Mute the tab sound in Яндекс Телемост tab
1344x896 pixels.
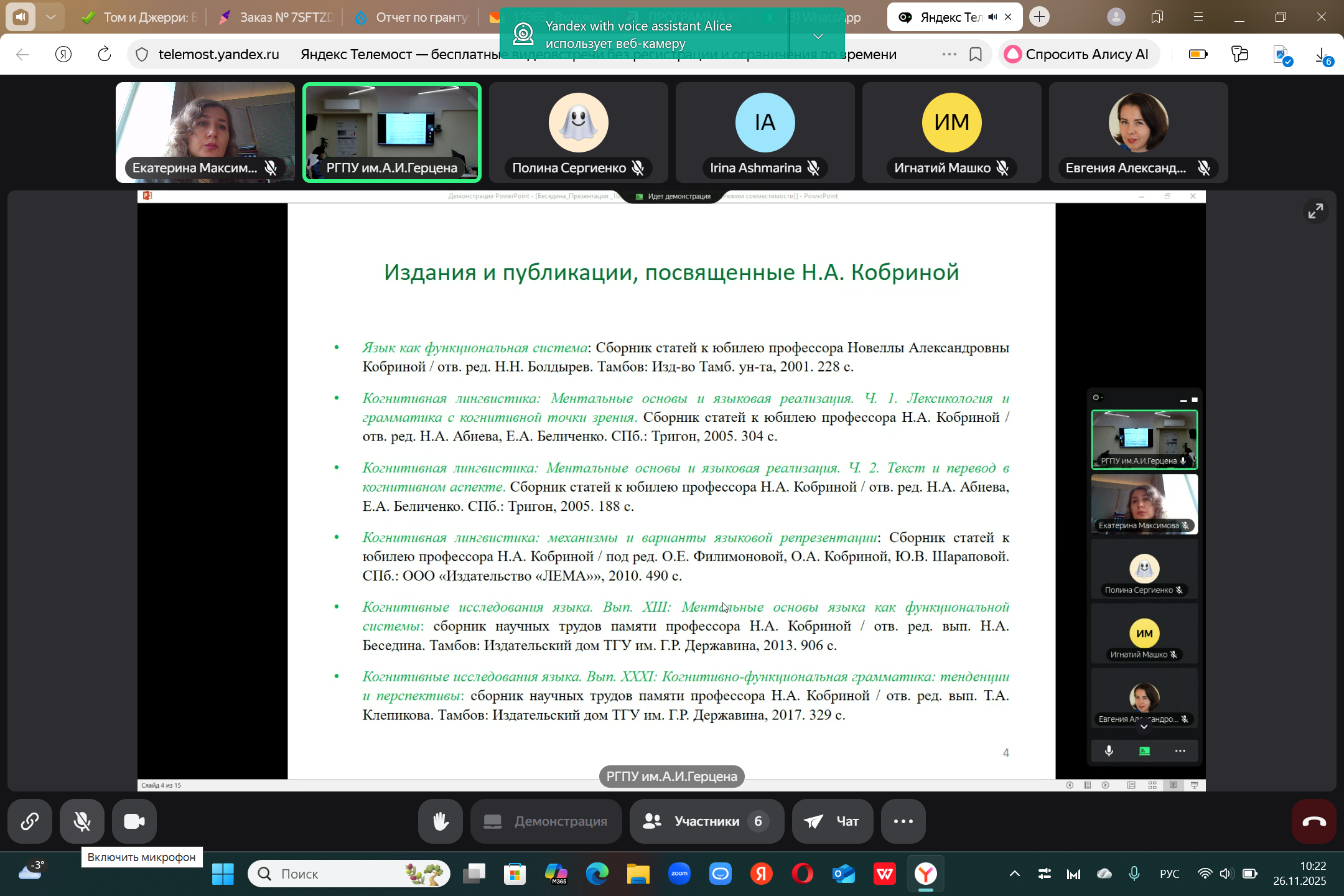pyautogui.click(x=992, y=17)
